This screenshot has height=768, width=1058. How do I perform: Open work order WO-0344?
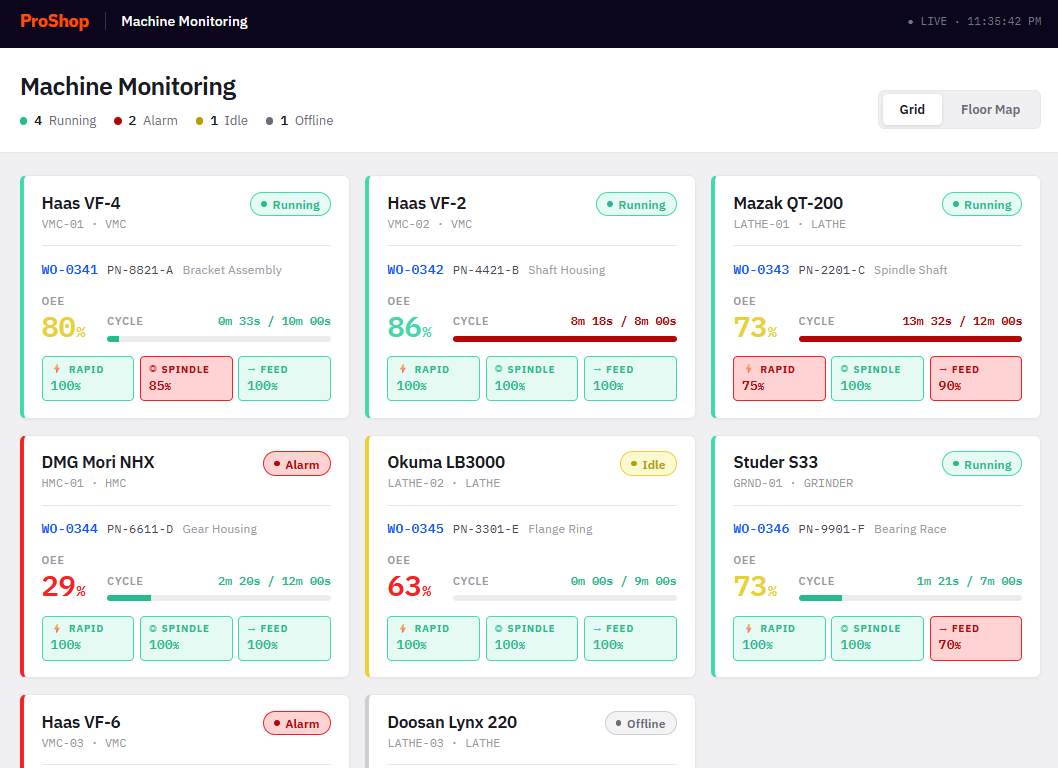point(69,529)
